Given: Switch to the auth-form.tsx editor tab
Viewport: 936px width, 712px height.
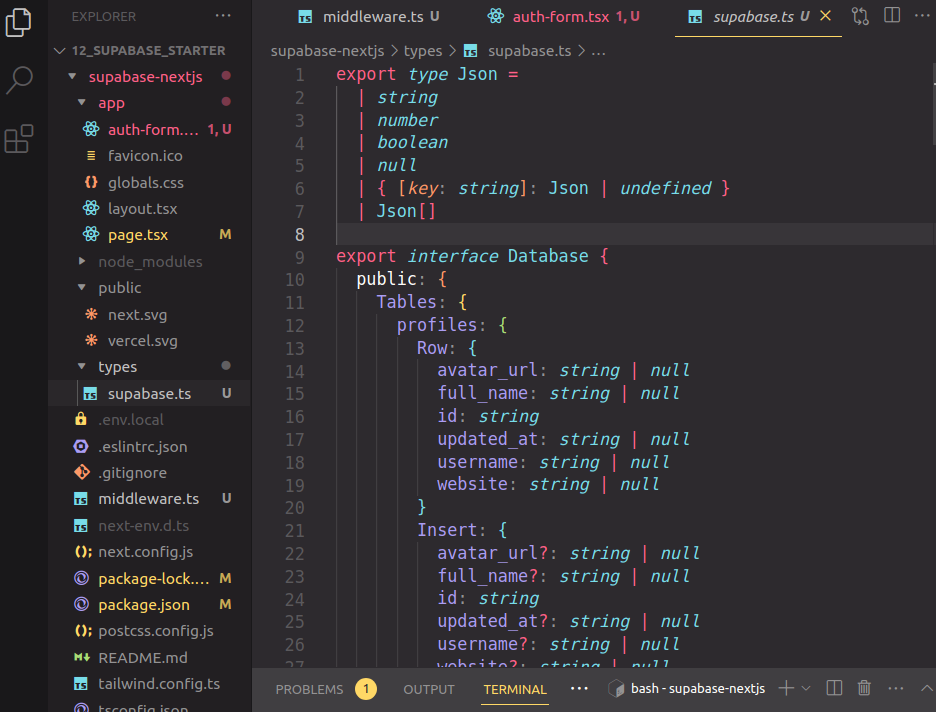Looking at the screenshot, I should [563, 17].
